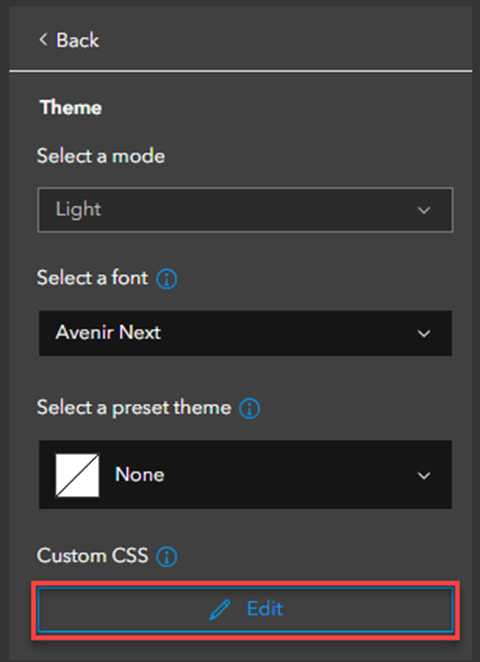480x662 pixels.
Task: Expand the mode selector chevron arrow
Action: (424, 210)
